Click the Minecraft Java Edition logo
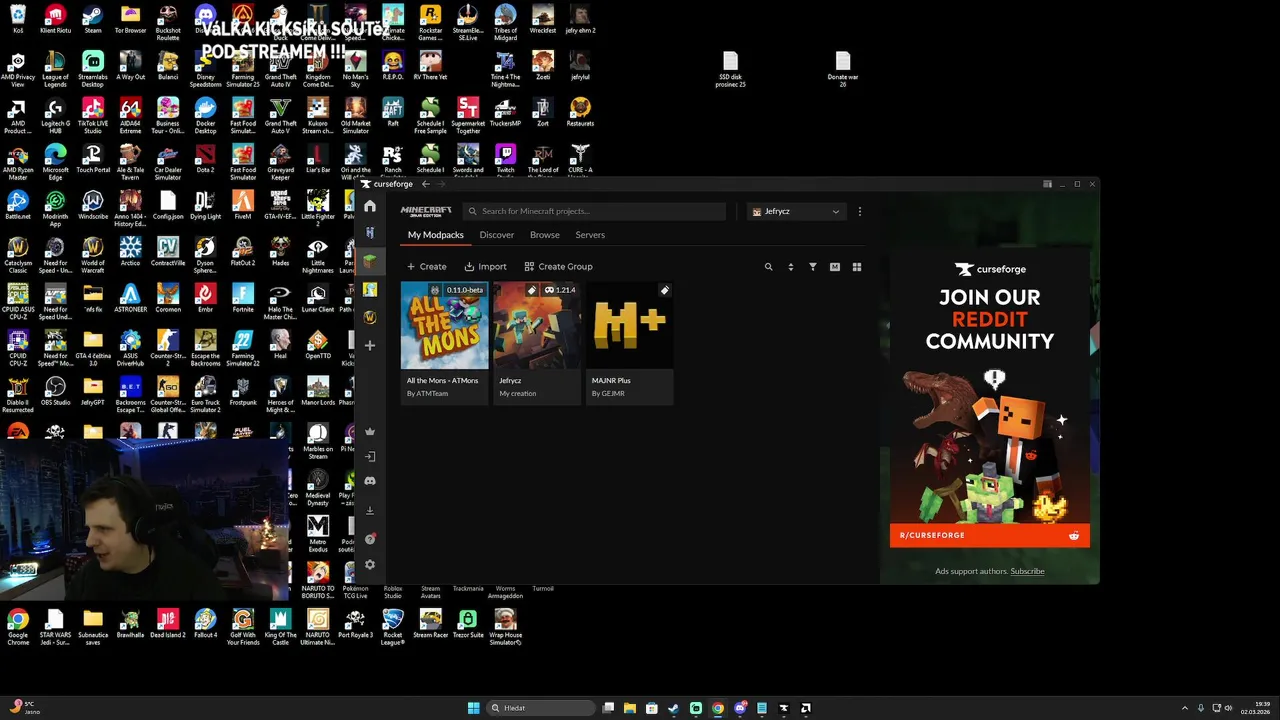The image size is (1280, 720). point(426,211)
